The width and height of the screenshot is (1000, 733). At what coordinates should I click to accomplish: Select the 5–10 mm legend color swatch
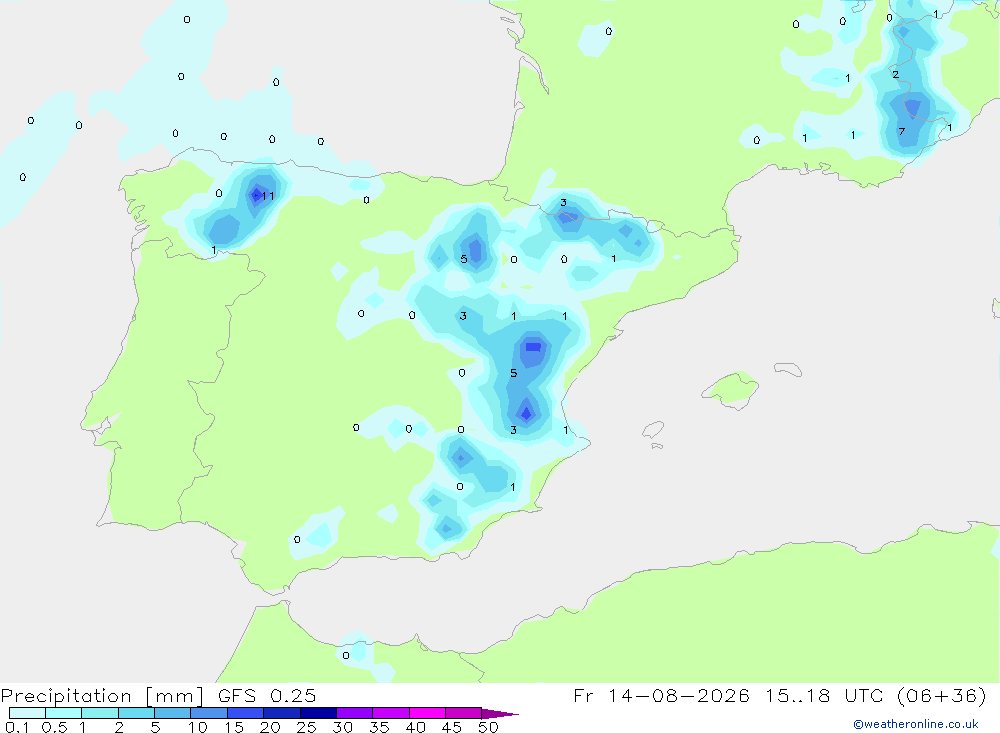[172, 713]
